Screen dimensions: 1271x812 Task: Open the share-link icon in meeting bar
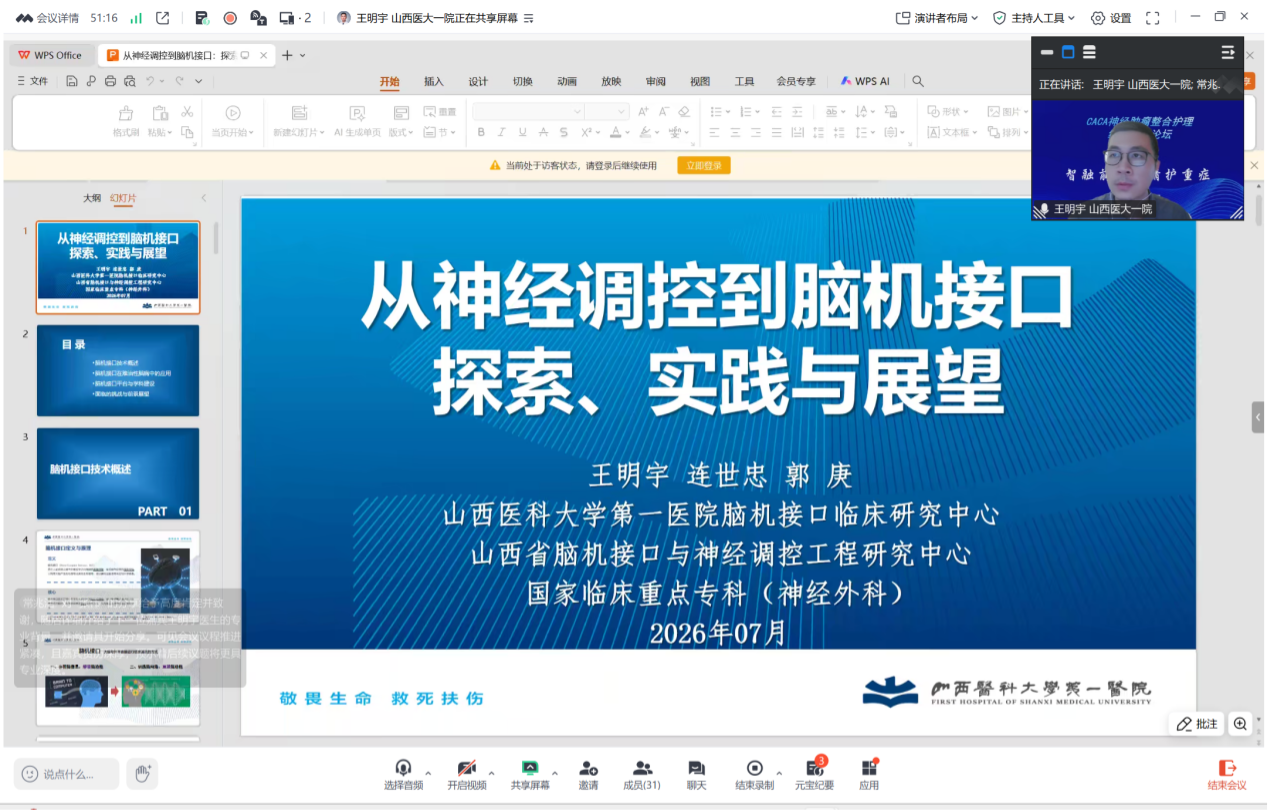(163, 18)
